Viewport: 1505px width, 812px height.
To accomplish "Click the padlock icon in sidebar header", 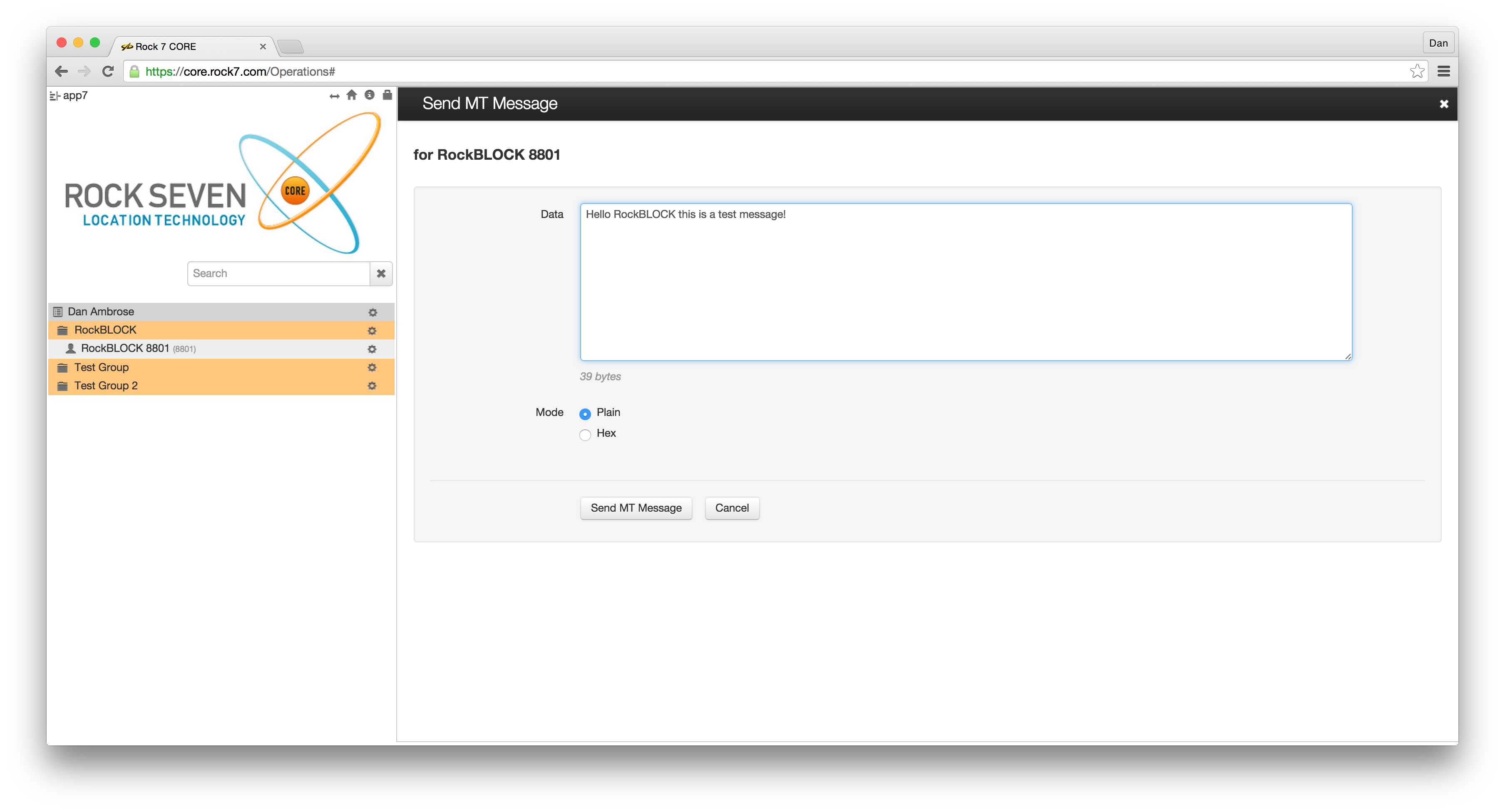I will (x=387, y=95).
